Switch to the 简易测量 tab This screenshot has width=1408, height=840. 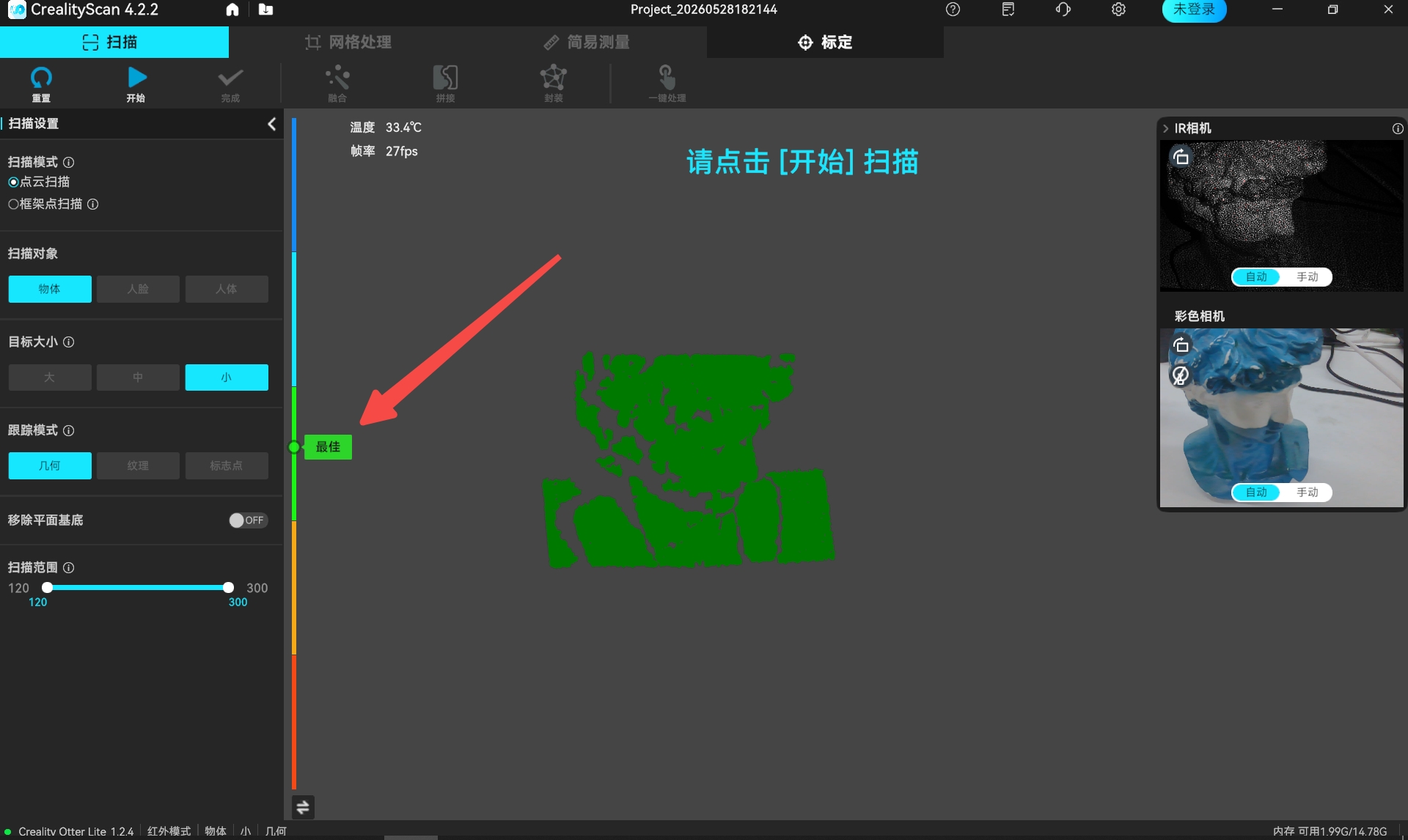pos(587,42)
